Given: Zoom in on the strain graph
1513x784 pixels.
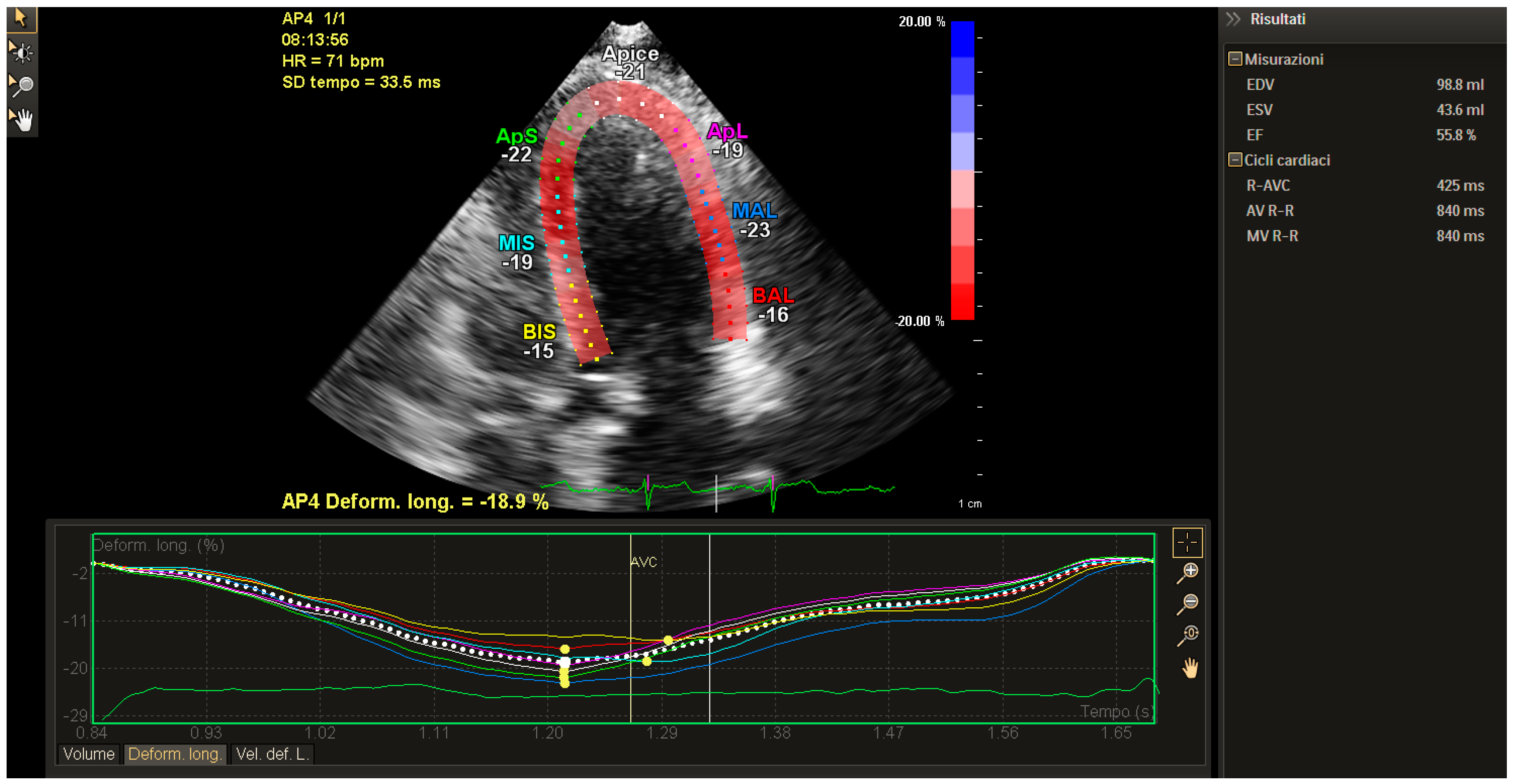Looking at the screenshot, I should 1188,572.
